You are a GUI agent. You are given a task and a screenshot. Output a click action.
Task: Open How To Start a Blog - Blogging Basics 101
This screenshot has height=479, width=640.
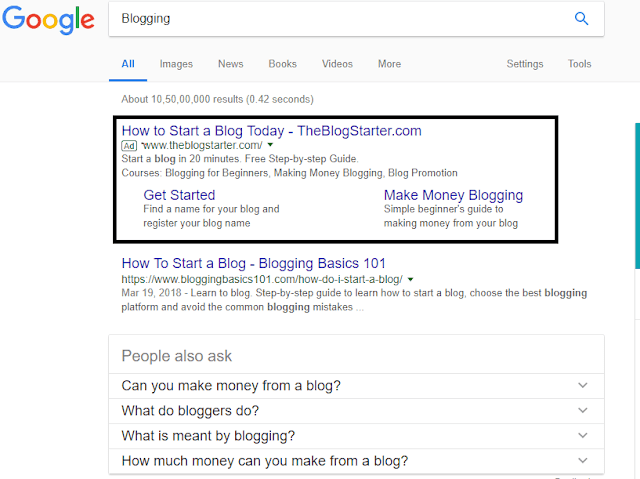coord(253,264)
